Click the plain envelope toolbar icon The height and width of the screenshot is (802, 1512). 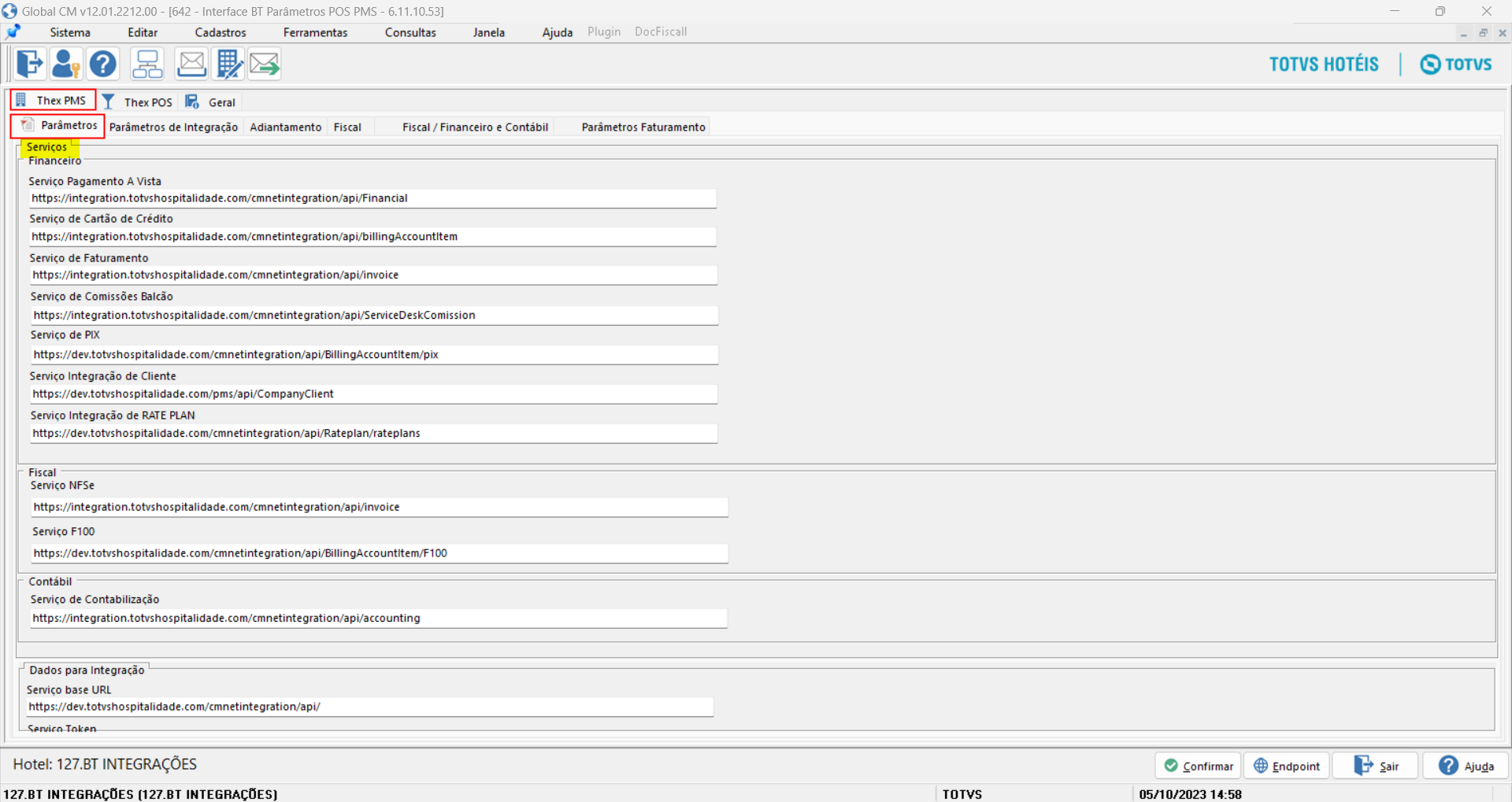pos(191,64)
